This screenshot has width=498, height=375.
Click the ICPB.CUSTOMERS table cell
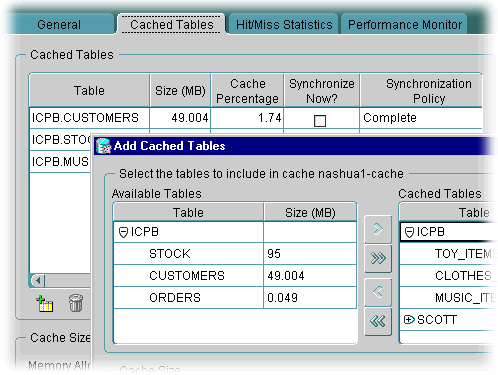pyautogui.click(x=89, y=118)
